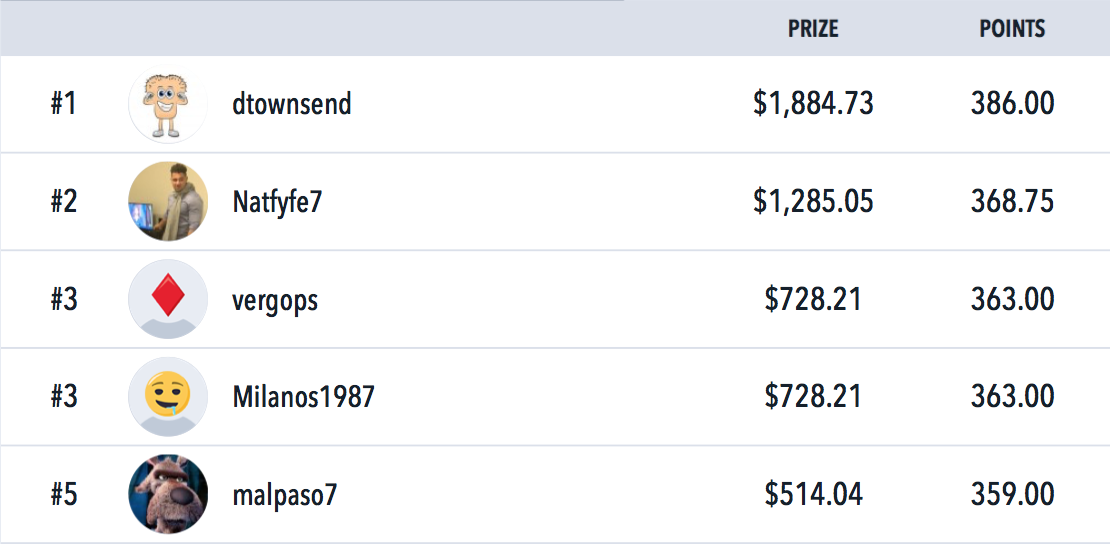Click the $514.04 prize for malpaso7
The width and height of the screenshot is (1110, 544).
click(x=813, y=494)
